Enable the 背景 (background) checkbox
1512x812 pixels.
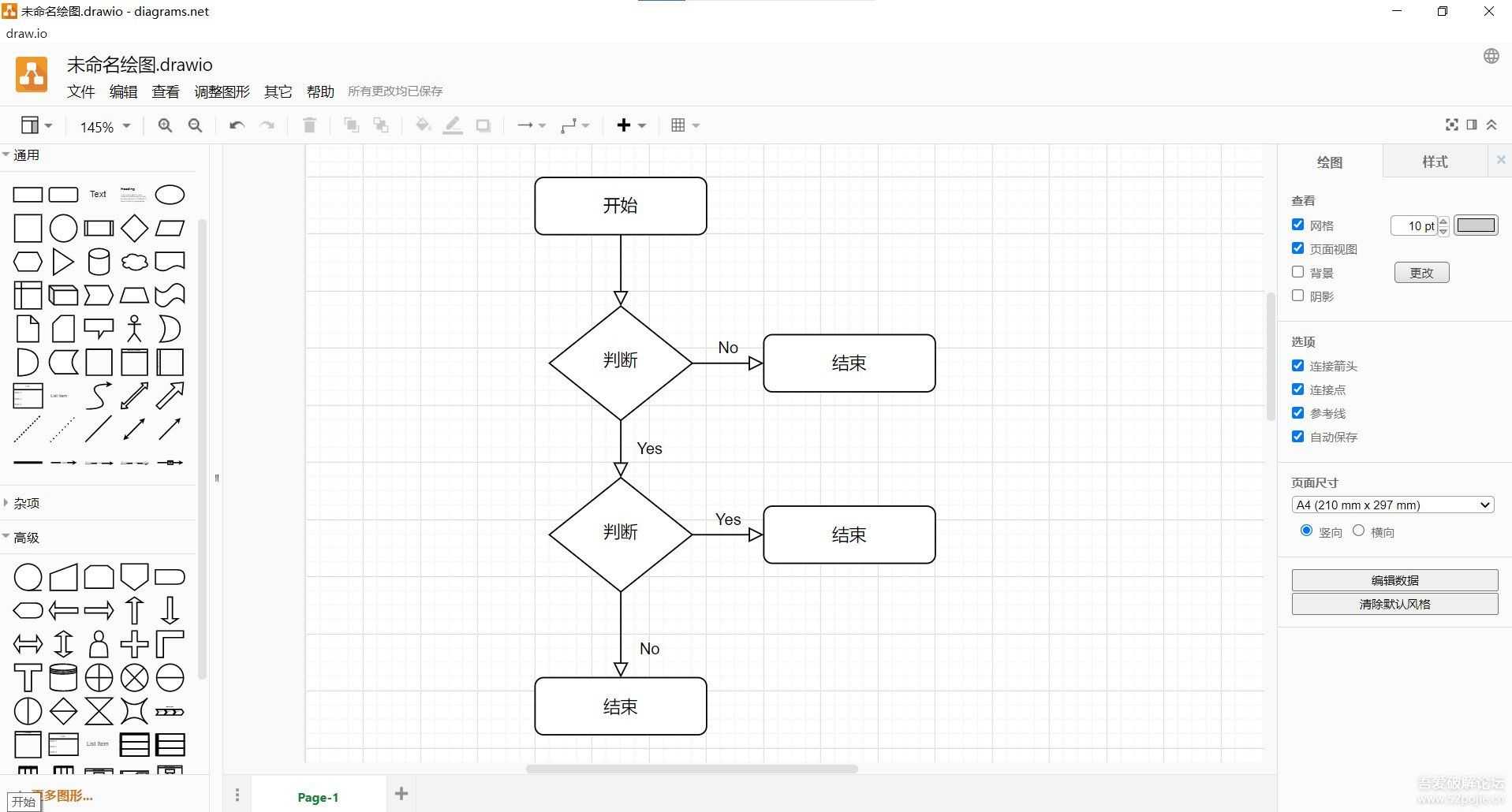point(1297,271)
